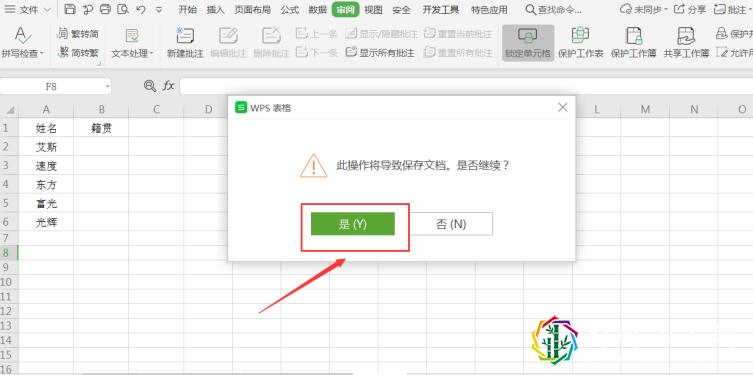Select cell containing 籍贯

tap(101, 128)
